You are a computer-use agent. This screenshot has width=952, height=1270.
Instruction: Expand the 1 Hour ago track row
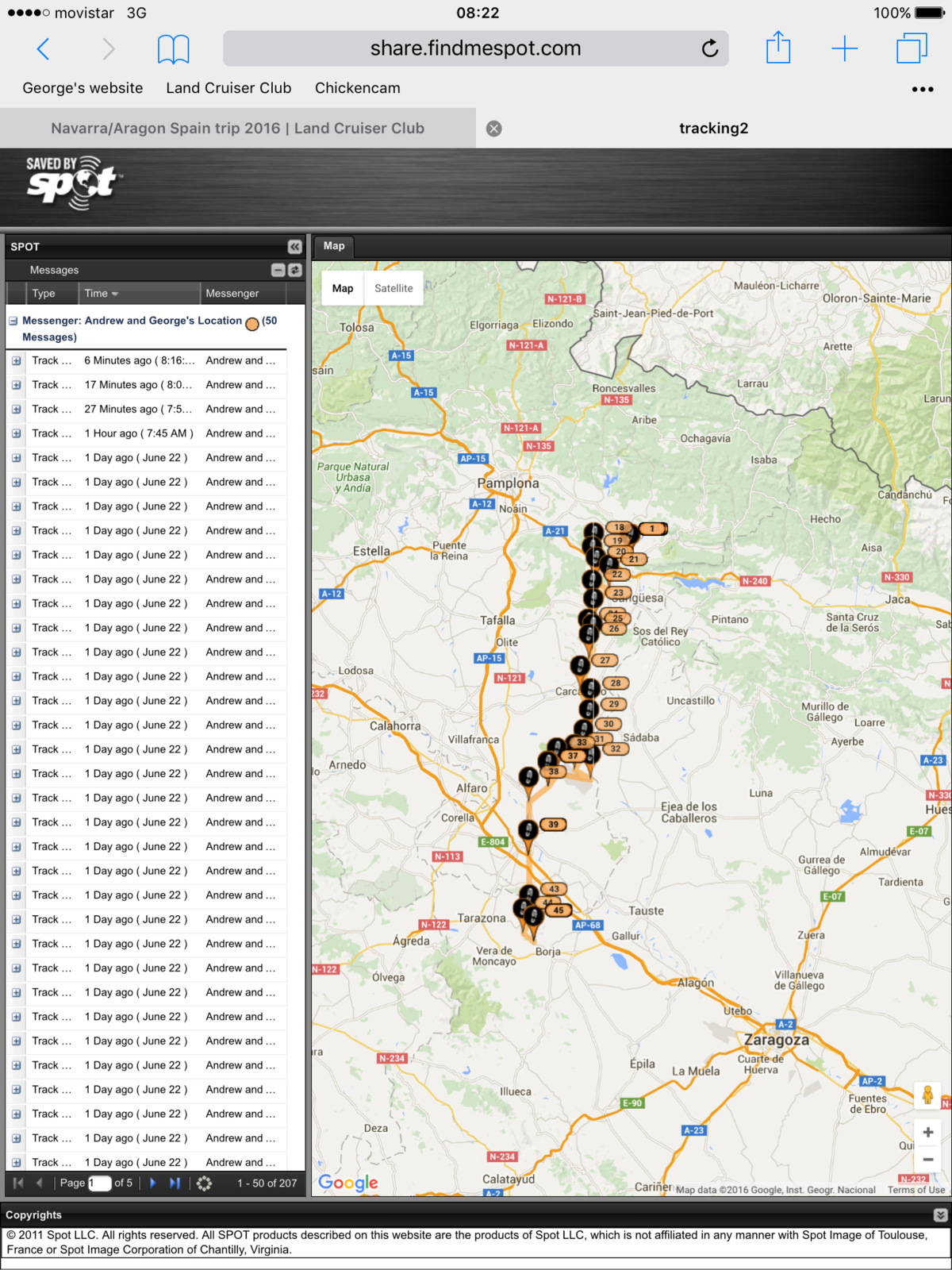16,433
